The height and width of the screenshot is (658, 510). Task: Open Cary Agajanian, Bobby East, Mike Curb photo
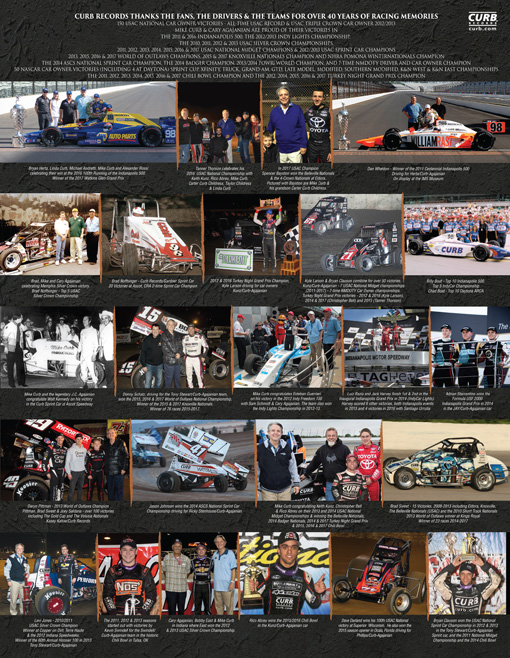tap(199, 574)
